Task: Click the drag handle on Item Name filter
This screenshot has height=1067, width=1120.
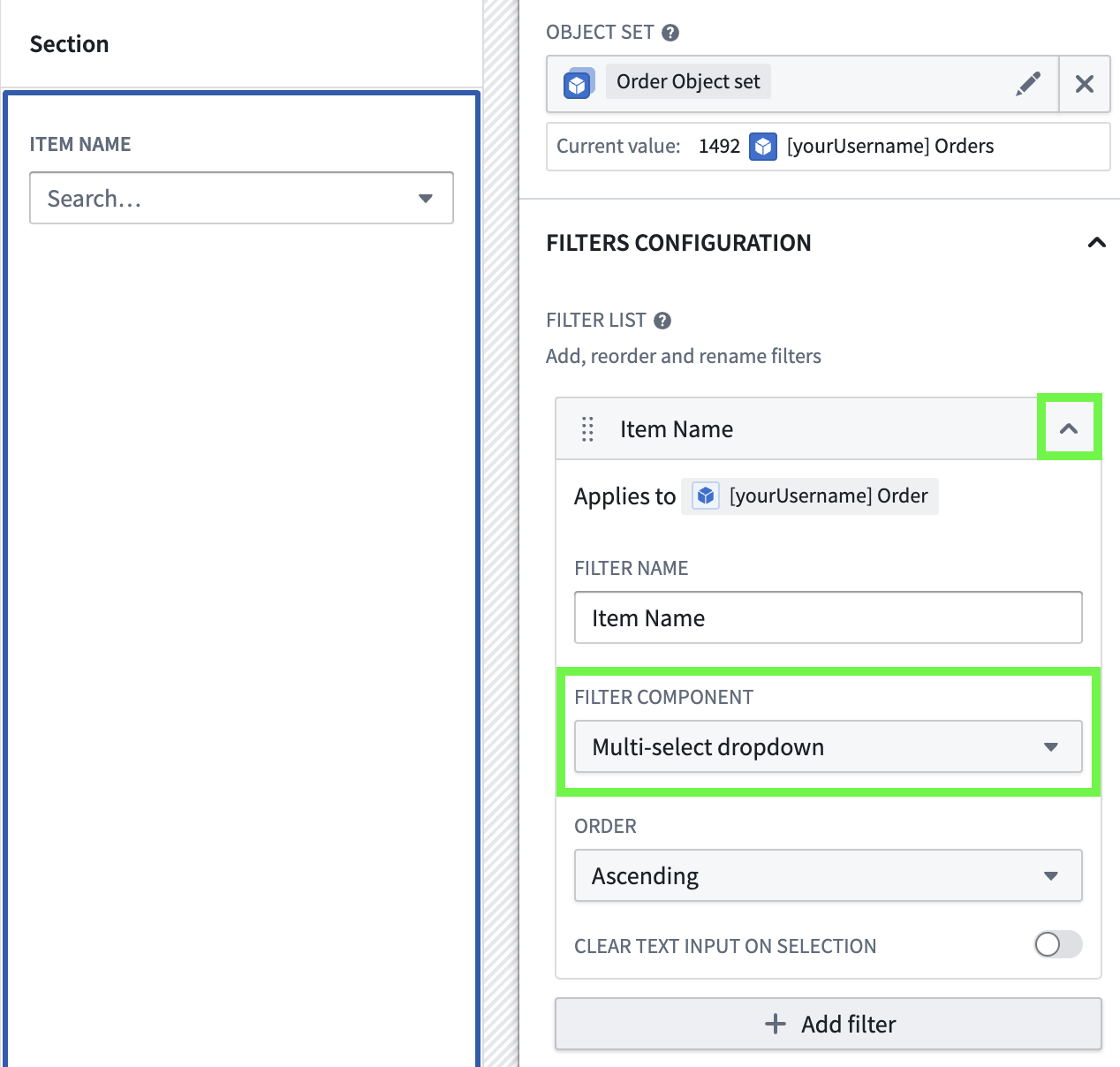Action: tap(587, 429)
